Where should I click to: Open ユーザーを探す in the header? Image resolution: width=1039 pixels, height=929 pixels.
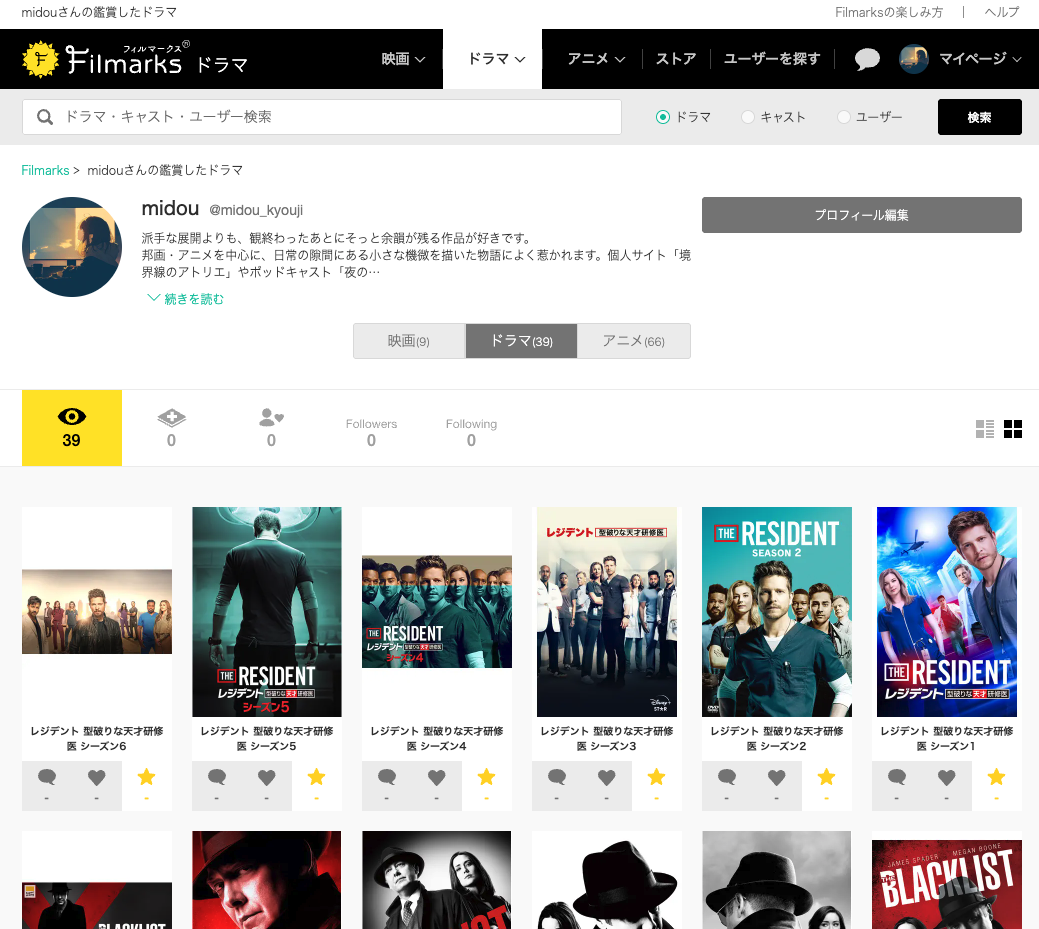tap(771, 59)
